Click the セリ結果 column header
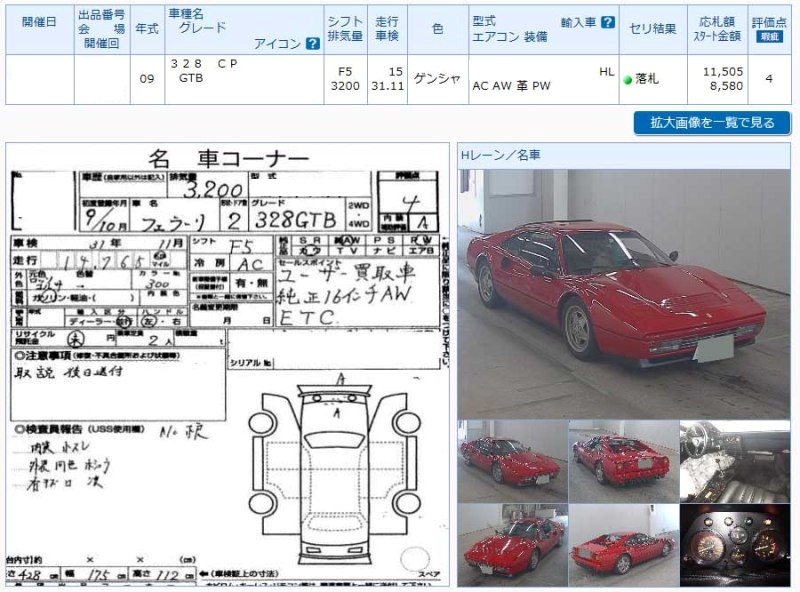Image resolution: width=800 pixels, height=592 pixels. pos(653,29)
